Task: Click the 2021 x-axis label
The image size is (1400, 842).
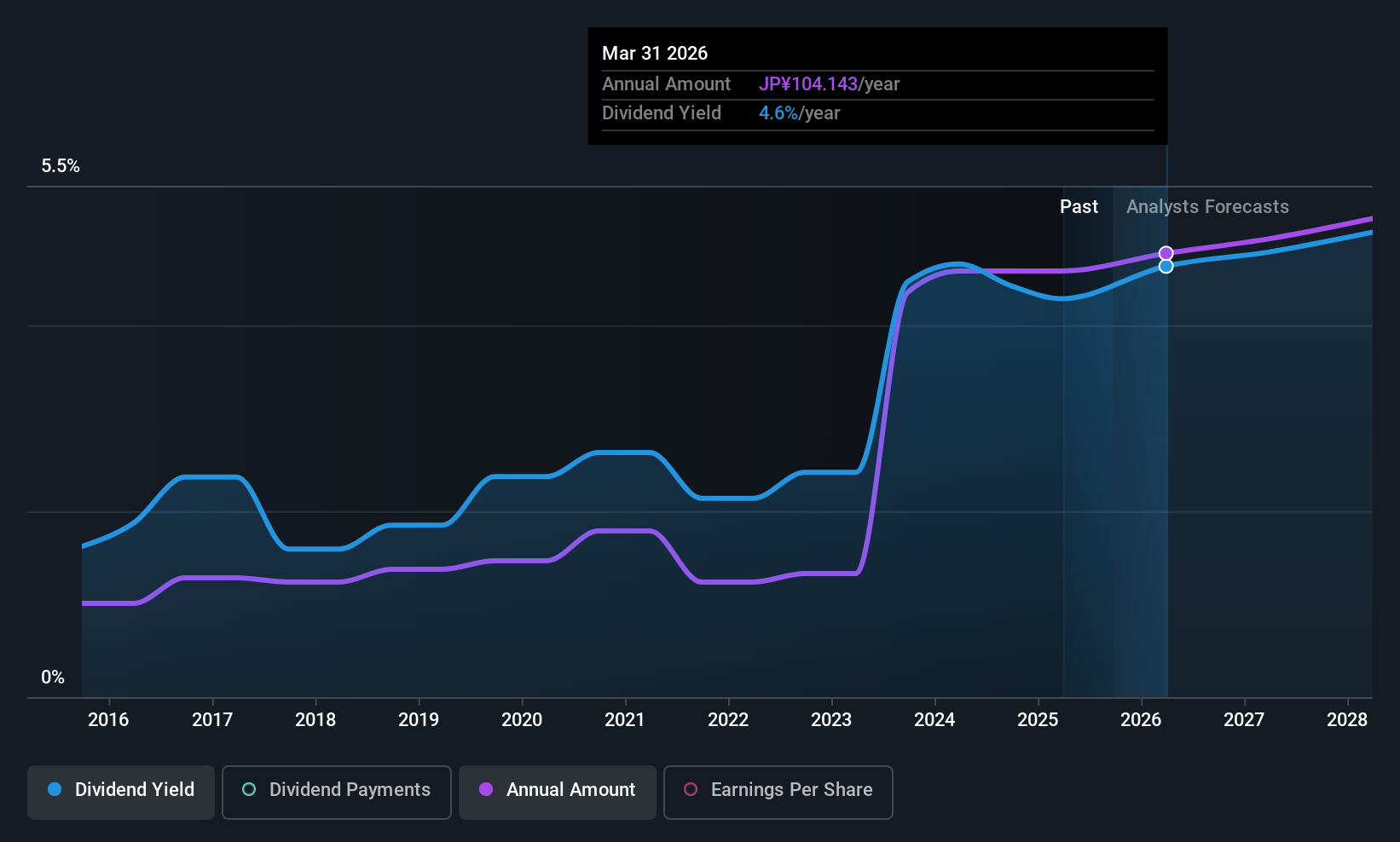Action: coord(625,720)
